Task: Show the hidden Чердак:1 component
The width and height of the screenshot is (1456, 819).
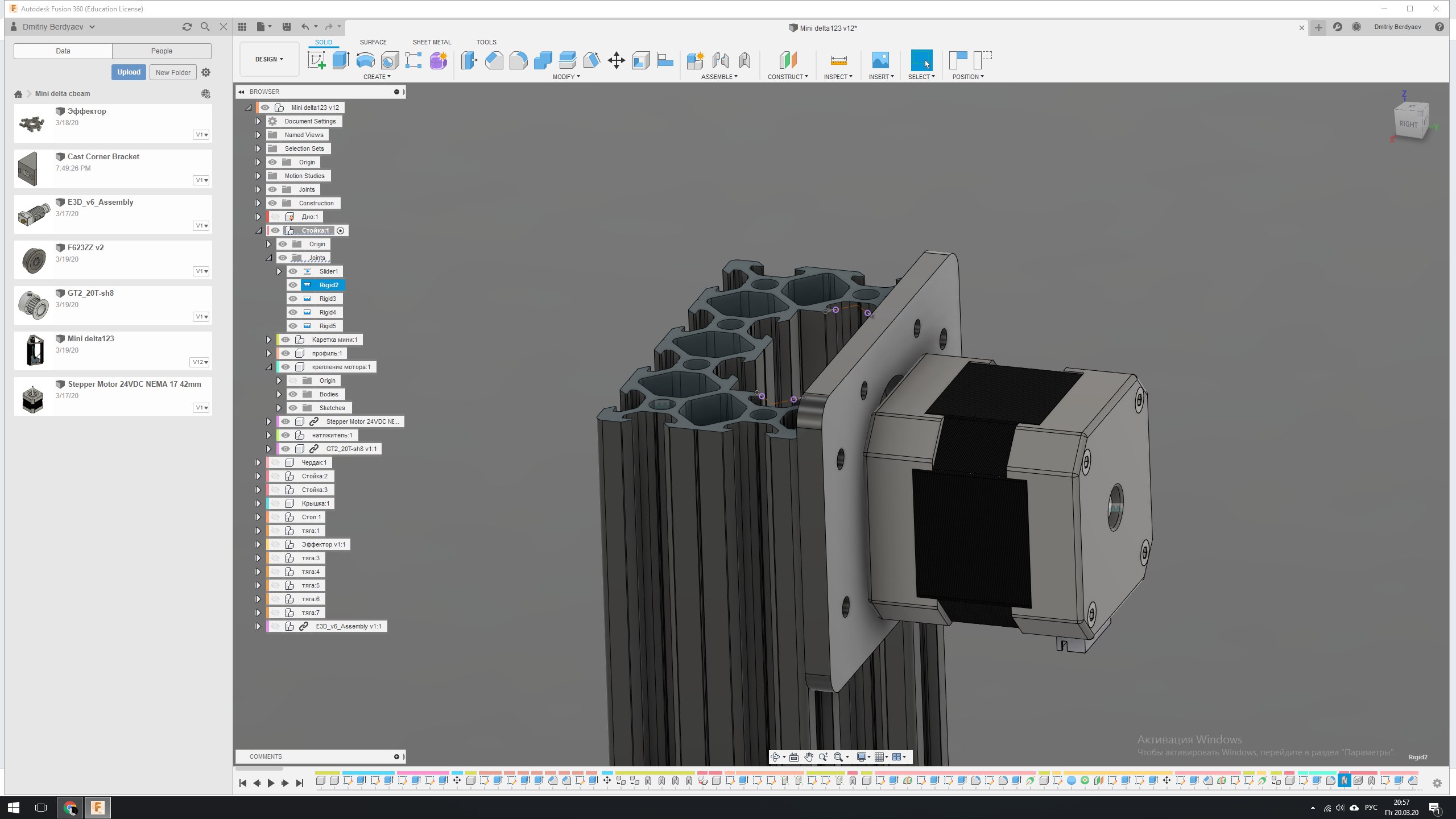Action: click(x=275, y=462)
